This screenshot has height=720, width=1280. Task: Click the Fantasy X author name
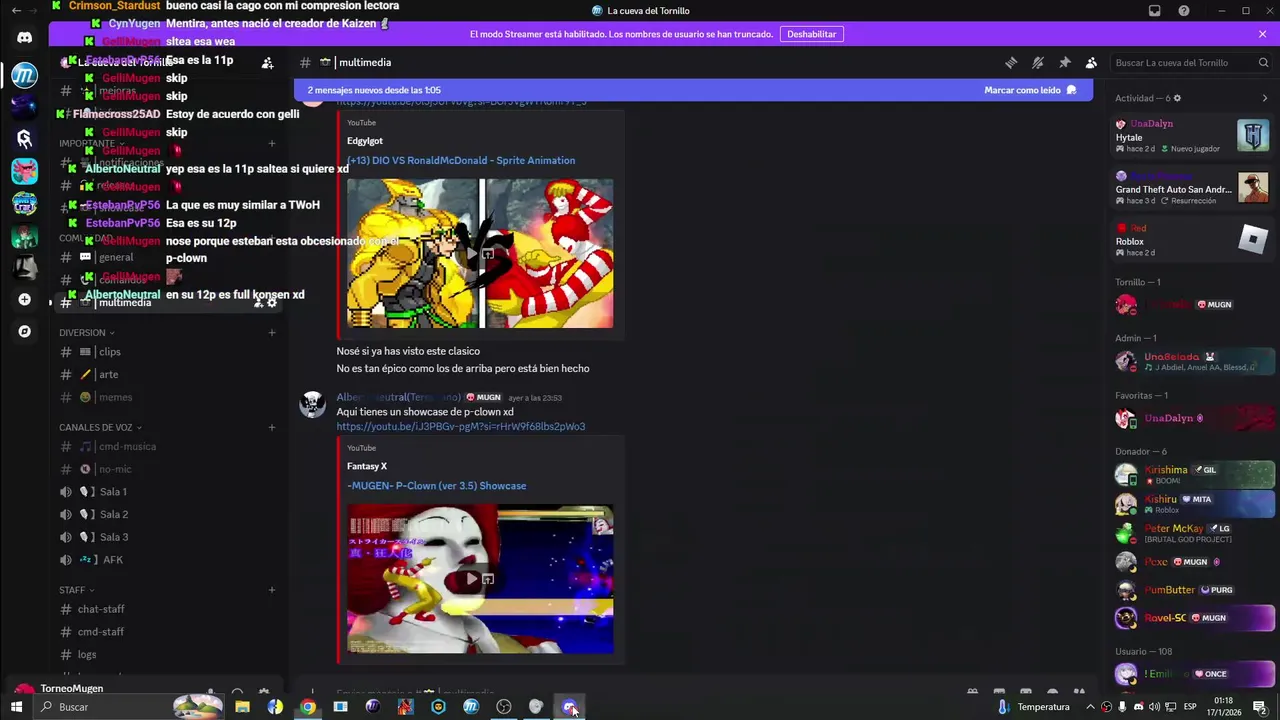(x=367, y=466)
